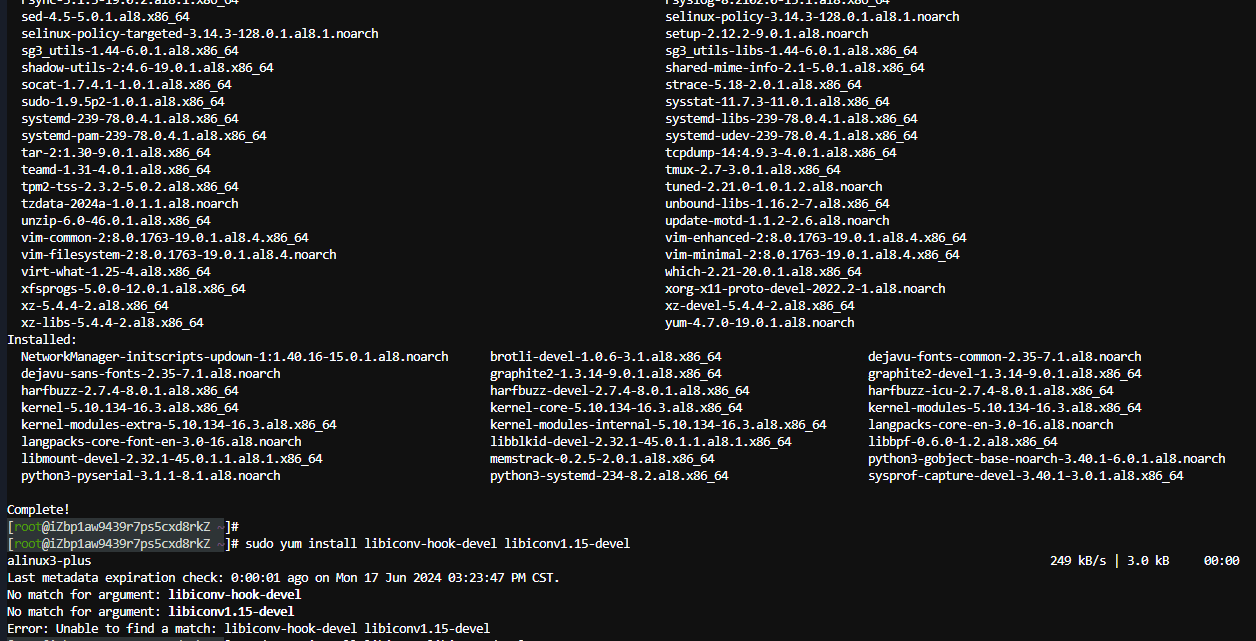Select yum-4.7.0-19.0.1.al8.noarch package entry

759,322
